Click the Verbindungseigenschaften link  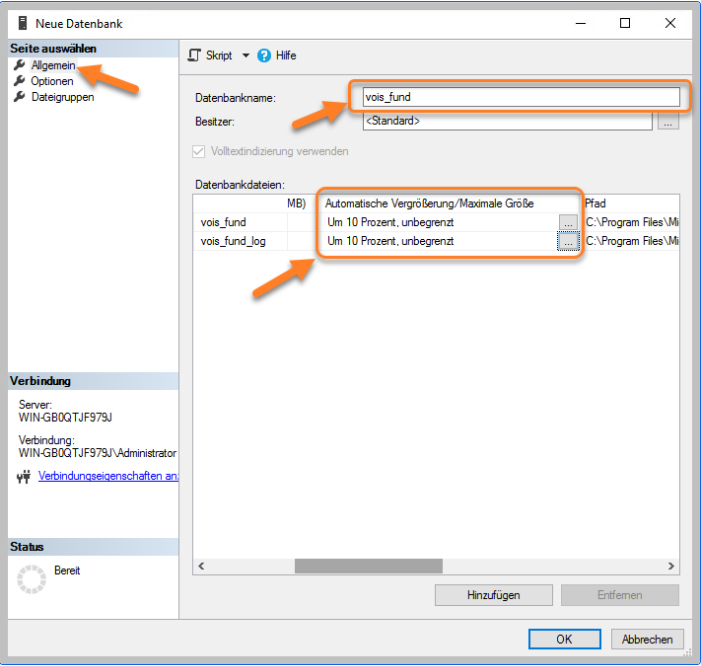click(108, 476)
